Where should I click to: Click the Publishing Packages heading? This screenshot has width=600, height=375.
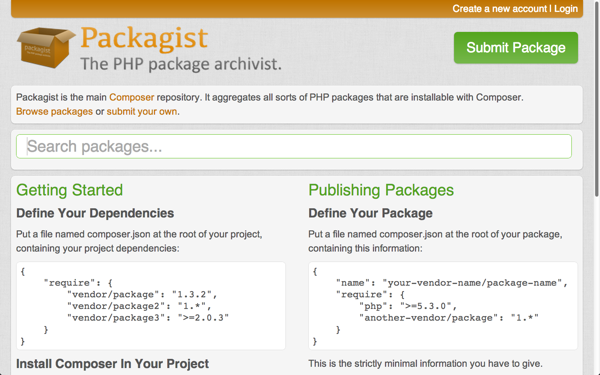pos(381,190)
